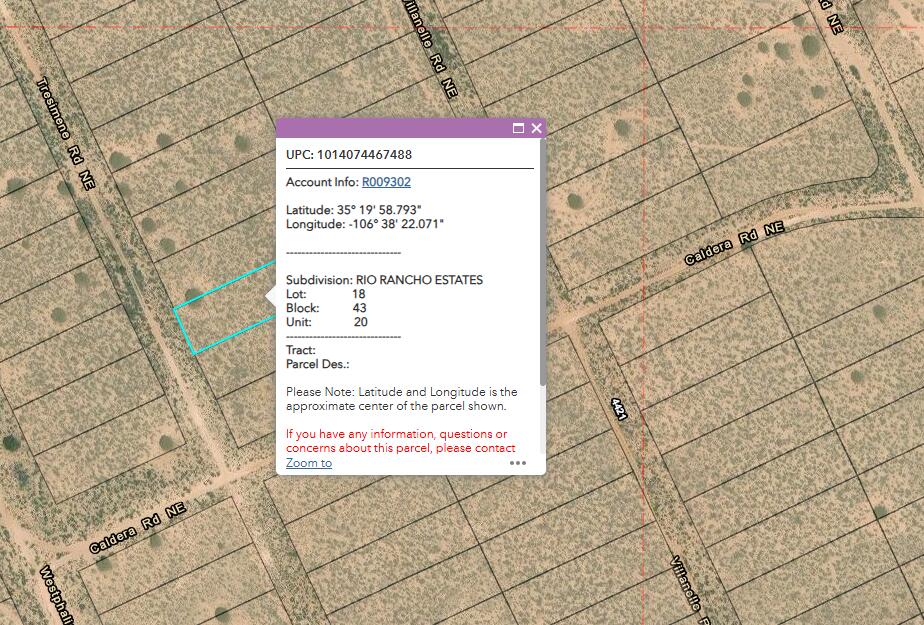Viewport: 924px width, 625px height.
Task: Open account info link R009302
Action: point(386,182)
